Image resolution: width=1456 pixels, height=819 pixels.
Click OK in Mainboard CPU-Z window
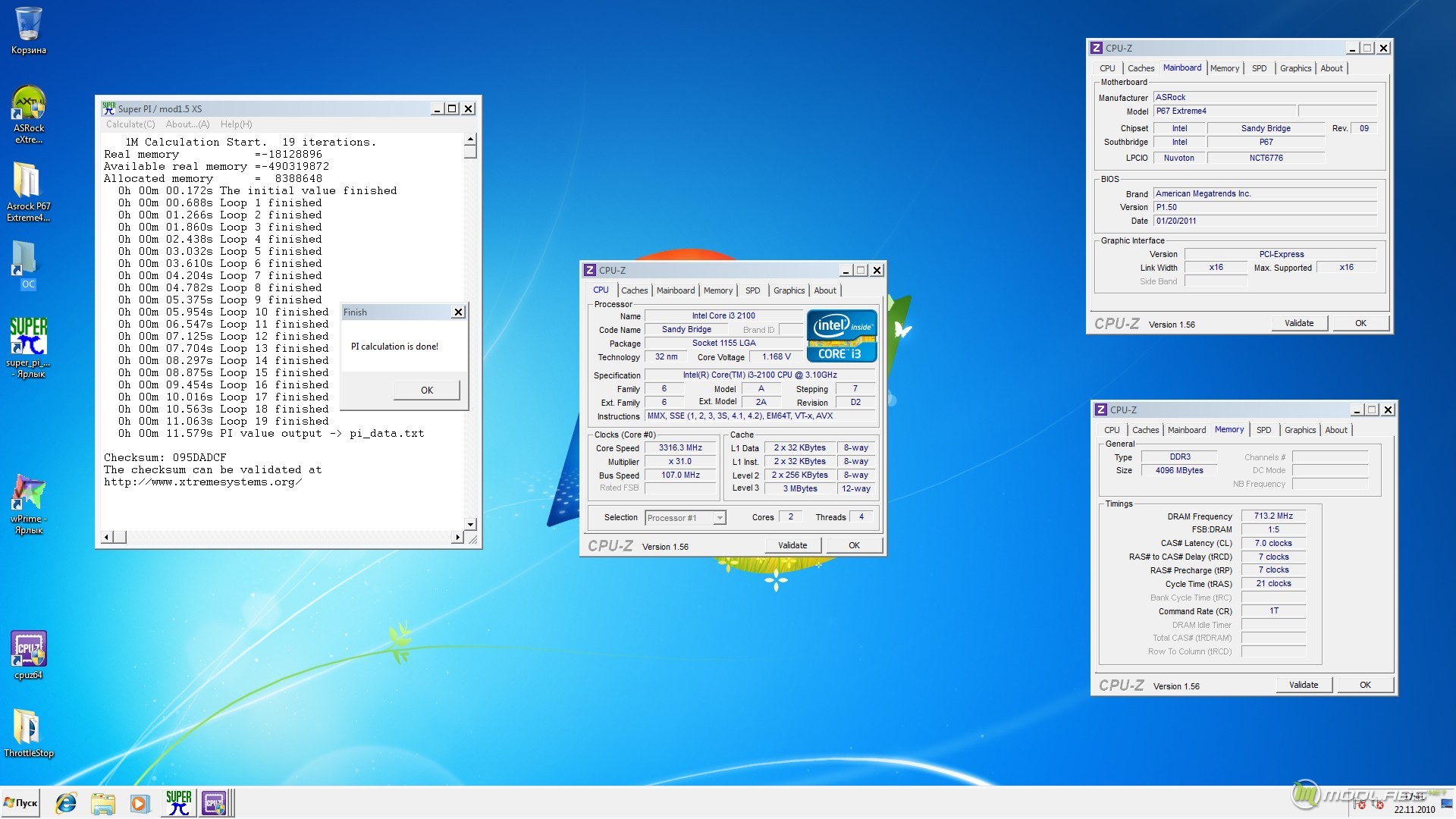(x=1360, y=323)
